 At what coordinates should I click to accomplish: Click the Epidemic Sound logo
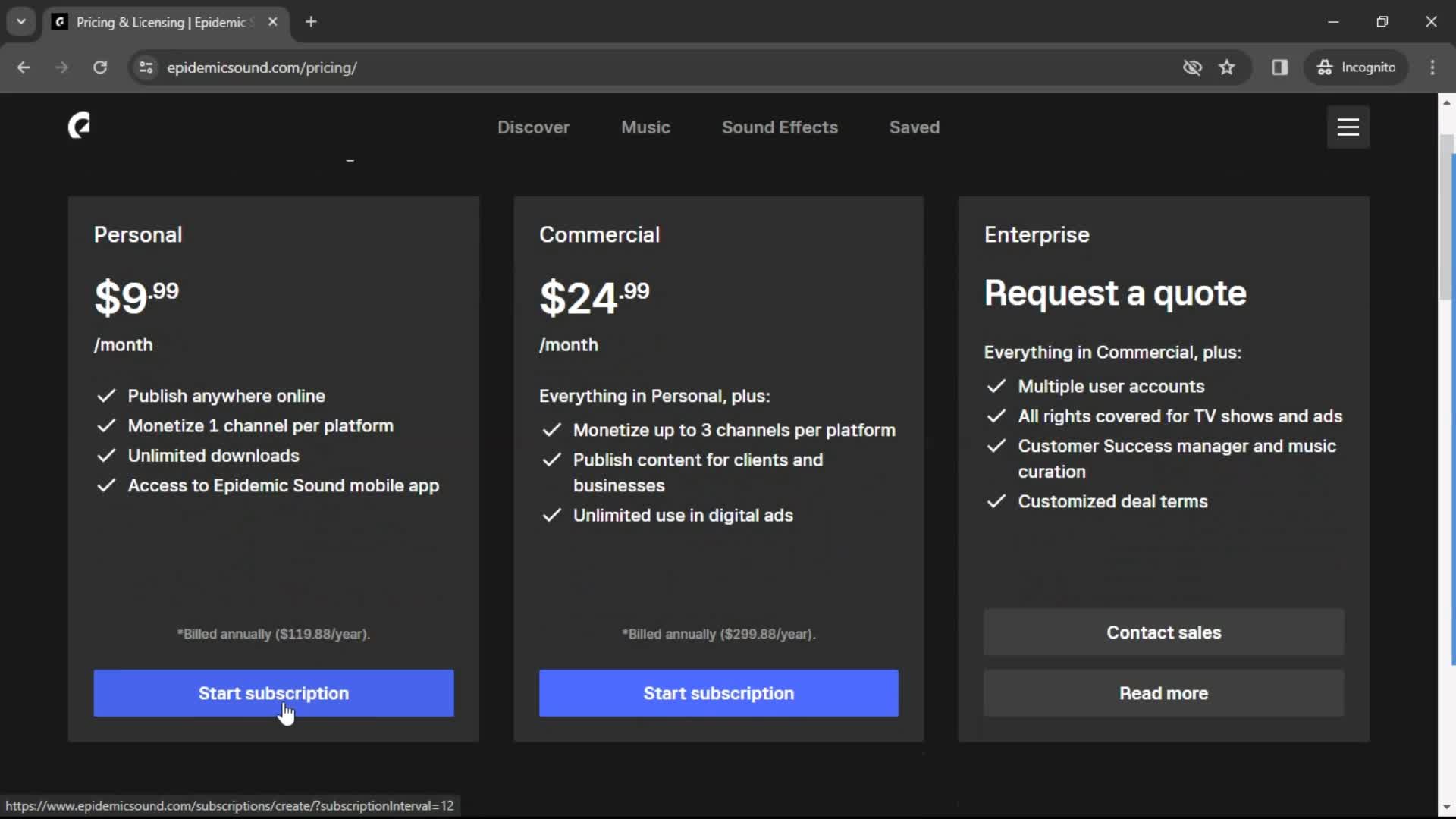pos(80,126)
